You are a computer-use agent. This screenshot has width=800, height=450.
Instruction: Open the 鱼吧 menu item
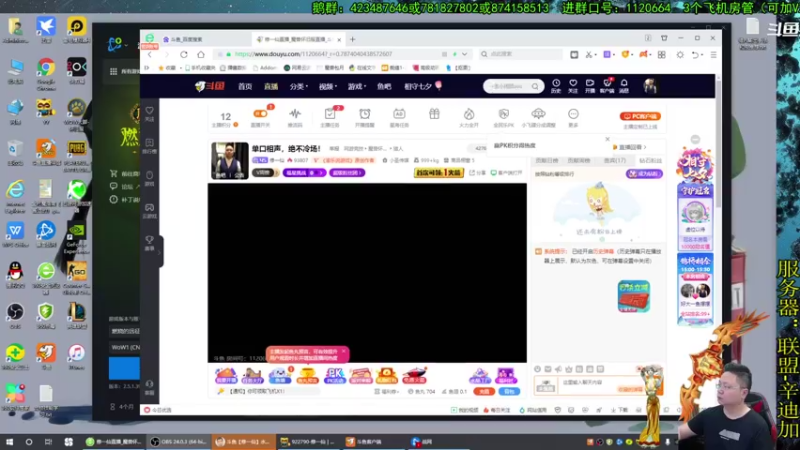tap(384, 87)
